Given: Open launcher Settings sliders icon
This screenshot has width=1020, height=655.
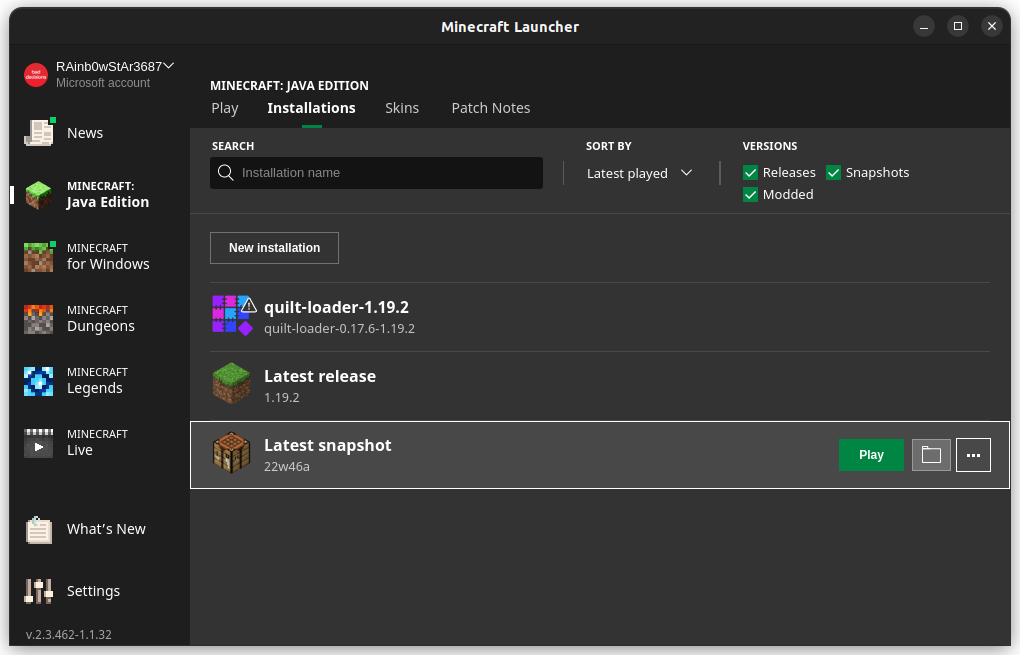Looking at the screenshot, I should [39, 591].
